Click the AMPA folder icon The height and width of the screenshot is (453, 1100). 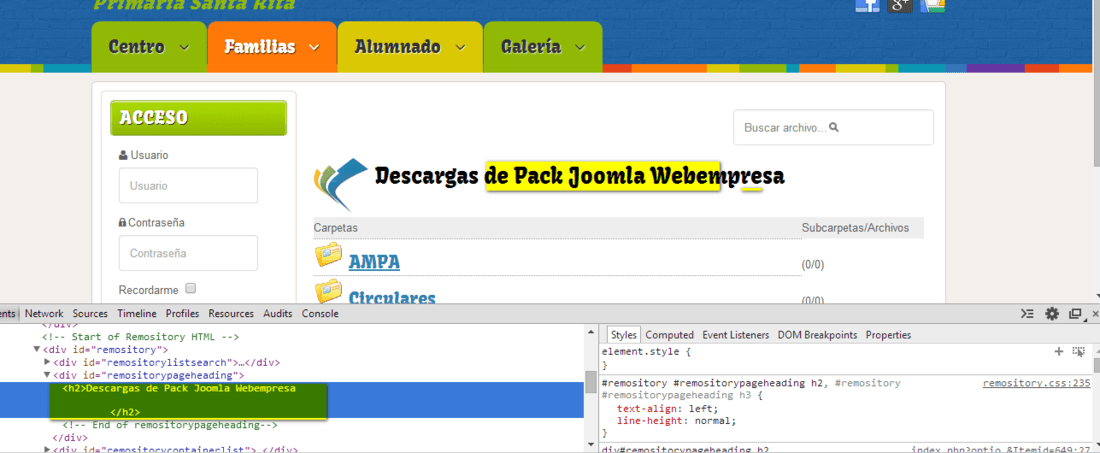328,255
